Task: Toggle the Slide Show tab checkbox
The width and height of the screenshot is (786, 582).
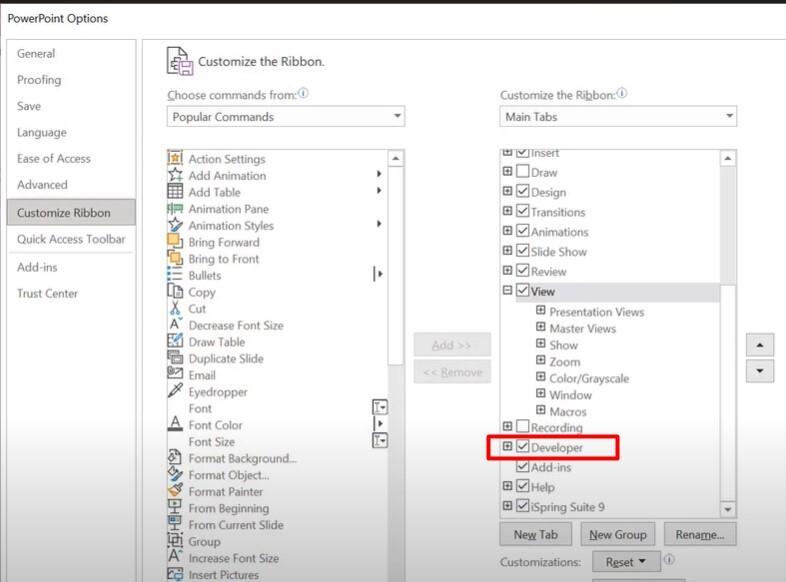Action: tap(523, 250)
